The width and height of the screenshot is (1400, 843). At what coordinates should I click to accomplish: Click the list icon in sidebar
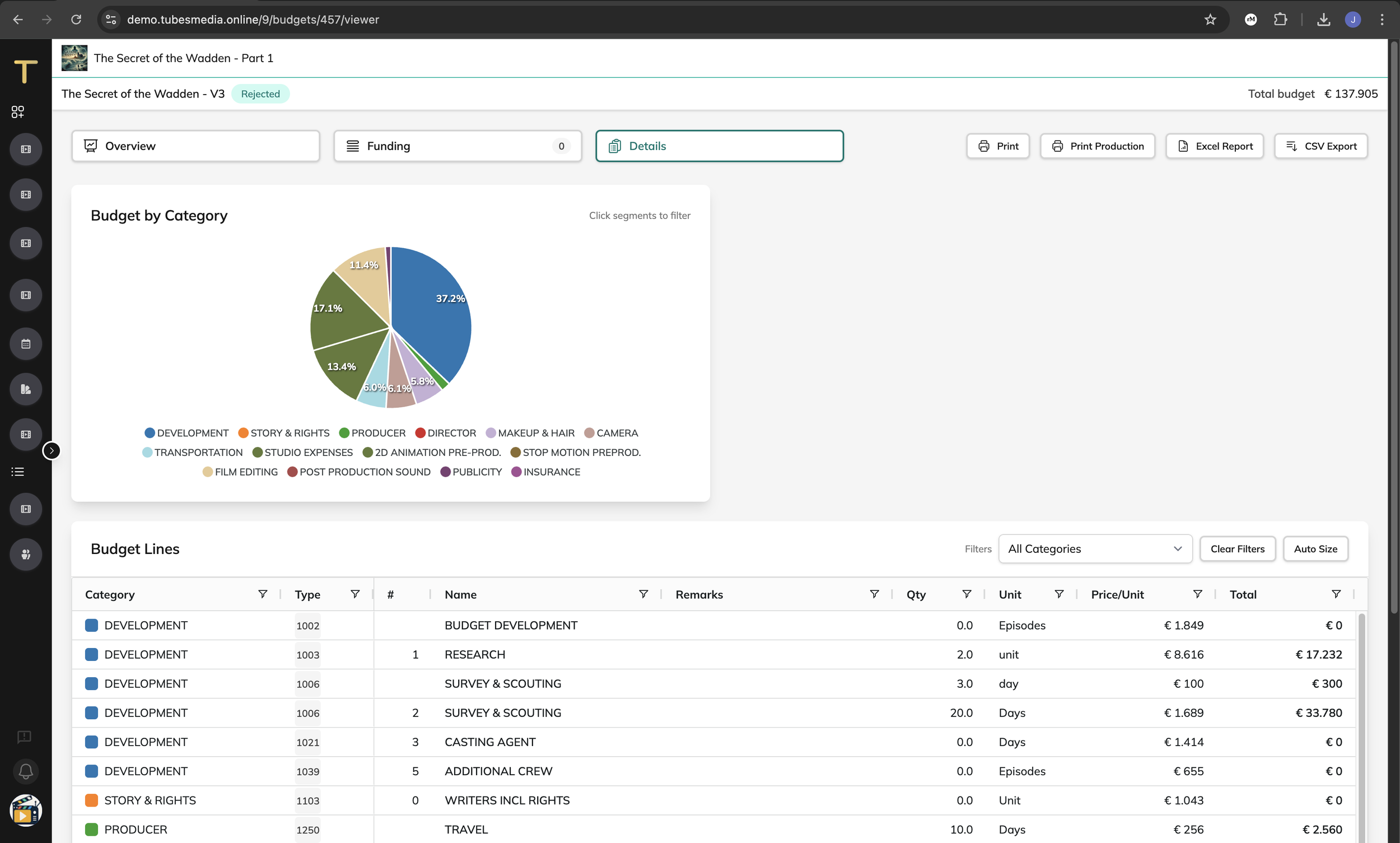click(x=17, y=472)
